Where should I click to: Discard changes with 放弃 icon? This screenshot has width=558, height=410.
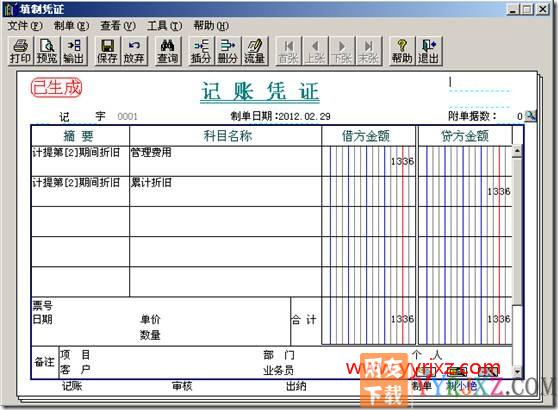coord(134,51)
